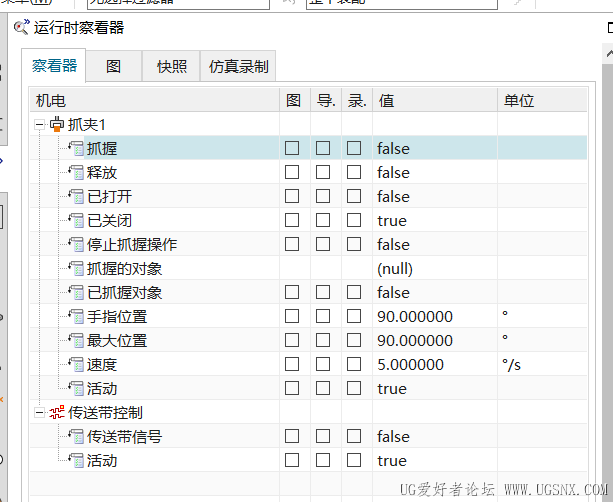Image resolution: width=613 pixels, height=502 pixels.
Task: Select the 抓握的对象 row label
Action: pos(124,269)
